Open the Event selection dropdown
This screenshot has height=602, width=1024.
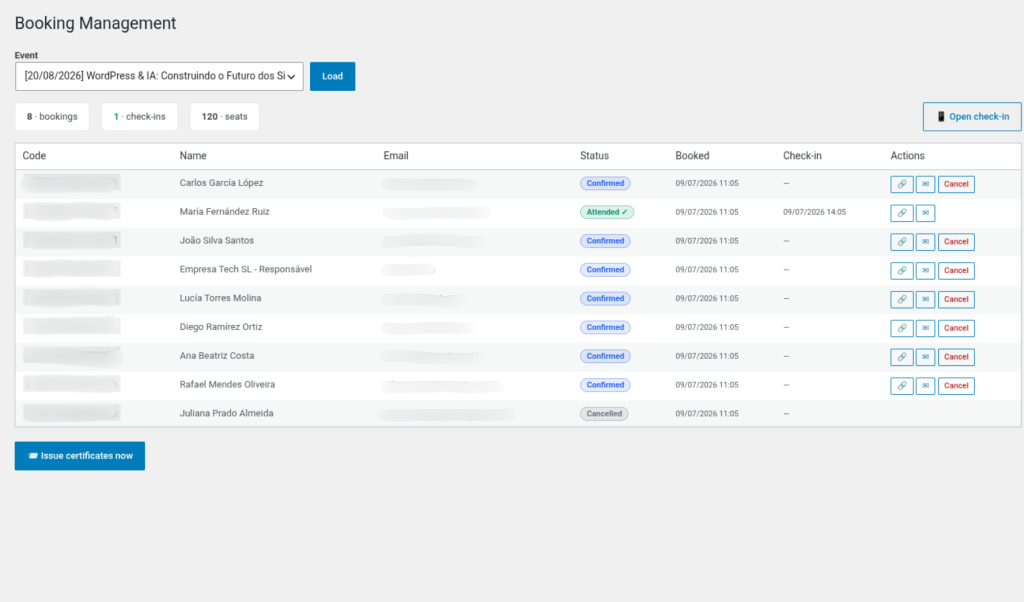(159, 76)
